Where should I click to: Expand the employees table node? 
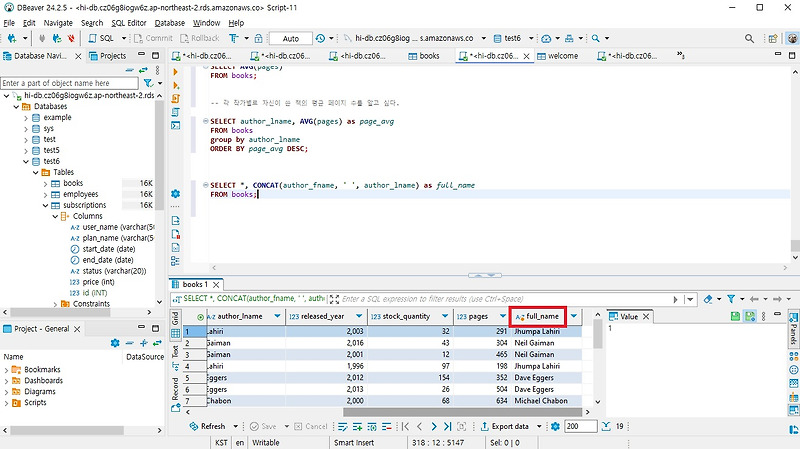pos(45,194)
